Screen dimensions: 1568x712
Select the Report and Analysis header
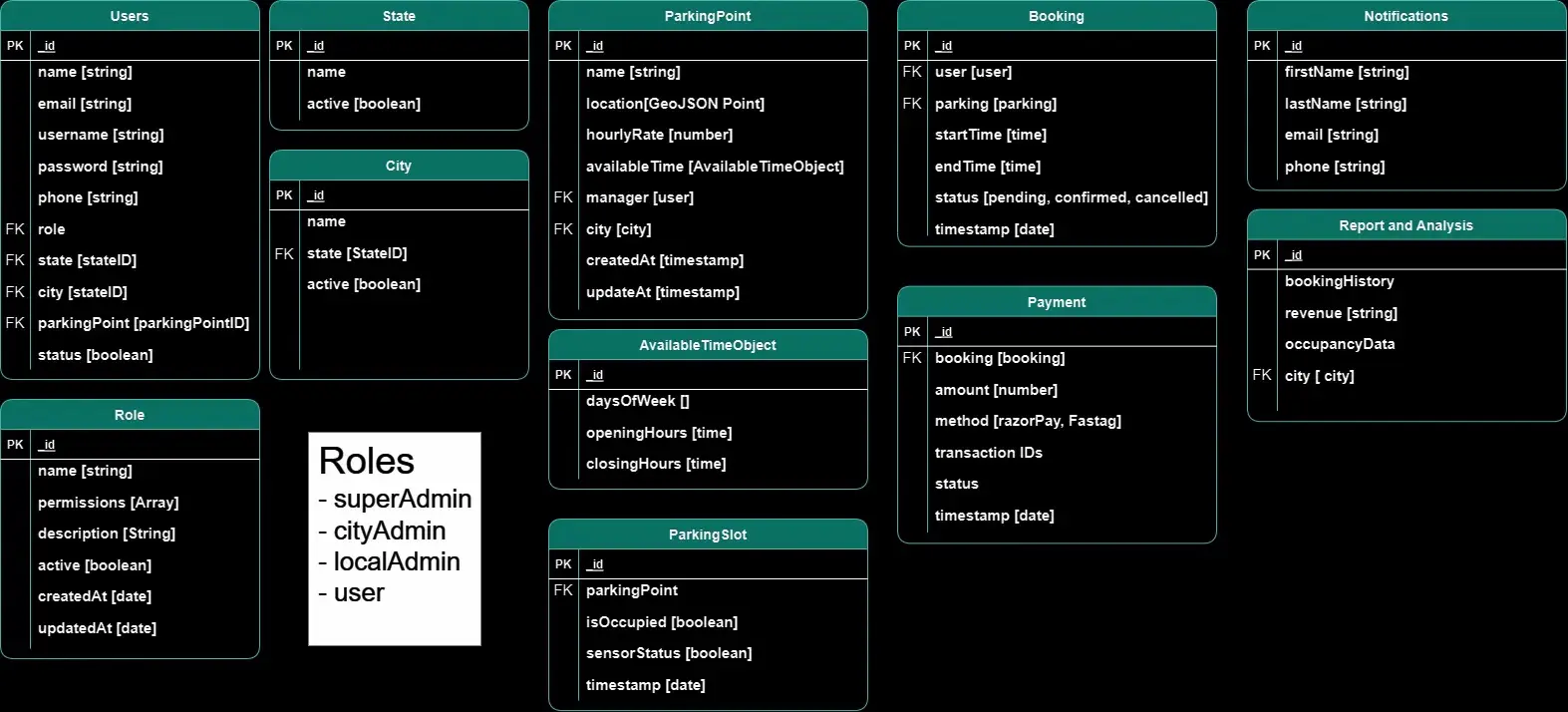click(1406, 225)
